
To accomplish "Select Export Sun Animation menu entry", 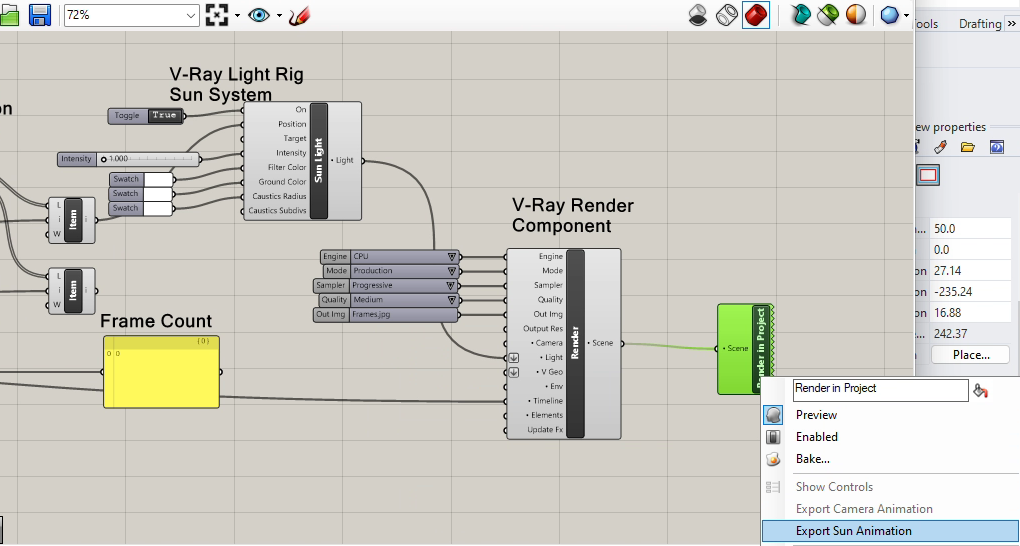I will tap(853, 531).
